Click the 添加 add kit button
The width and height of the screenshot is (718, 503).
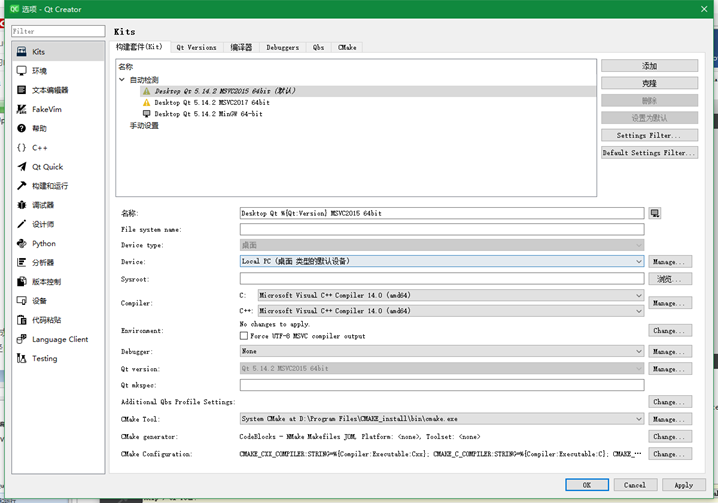pyautogui.click(x=650, y=66)
